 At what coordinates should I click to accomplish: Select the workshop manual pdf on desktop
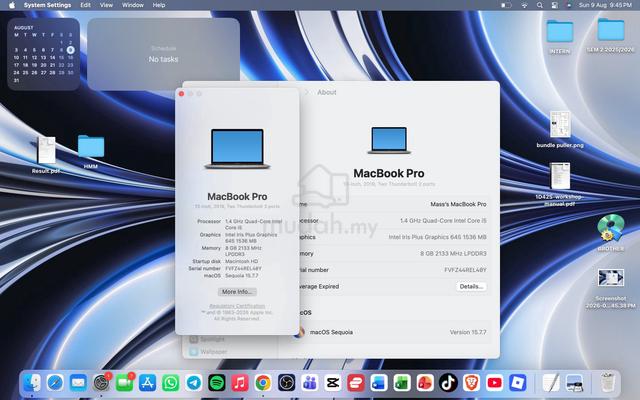click(560, 176)
